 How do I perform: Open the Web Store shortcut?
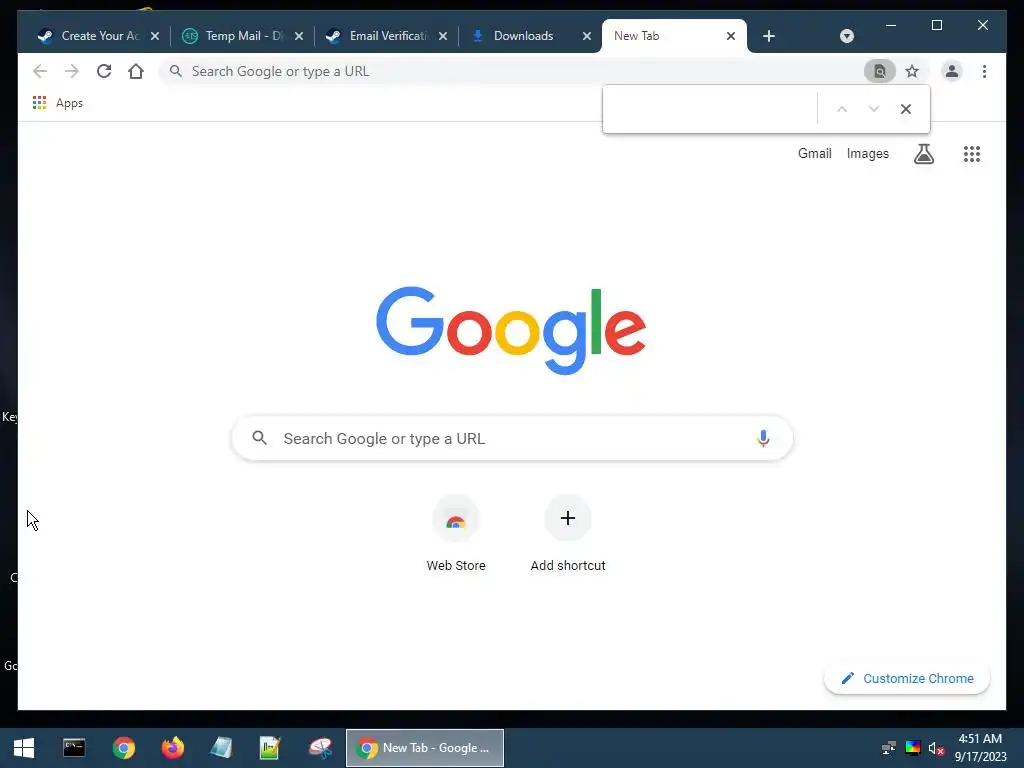456,534
